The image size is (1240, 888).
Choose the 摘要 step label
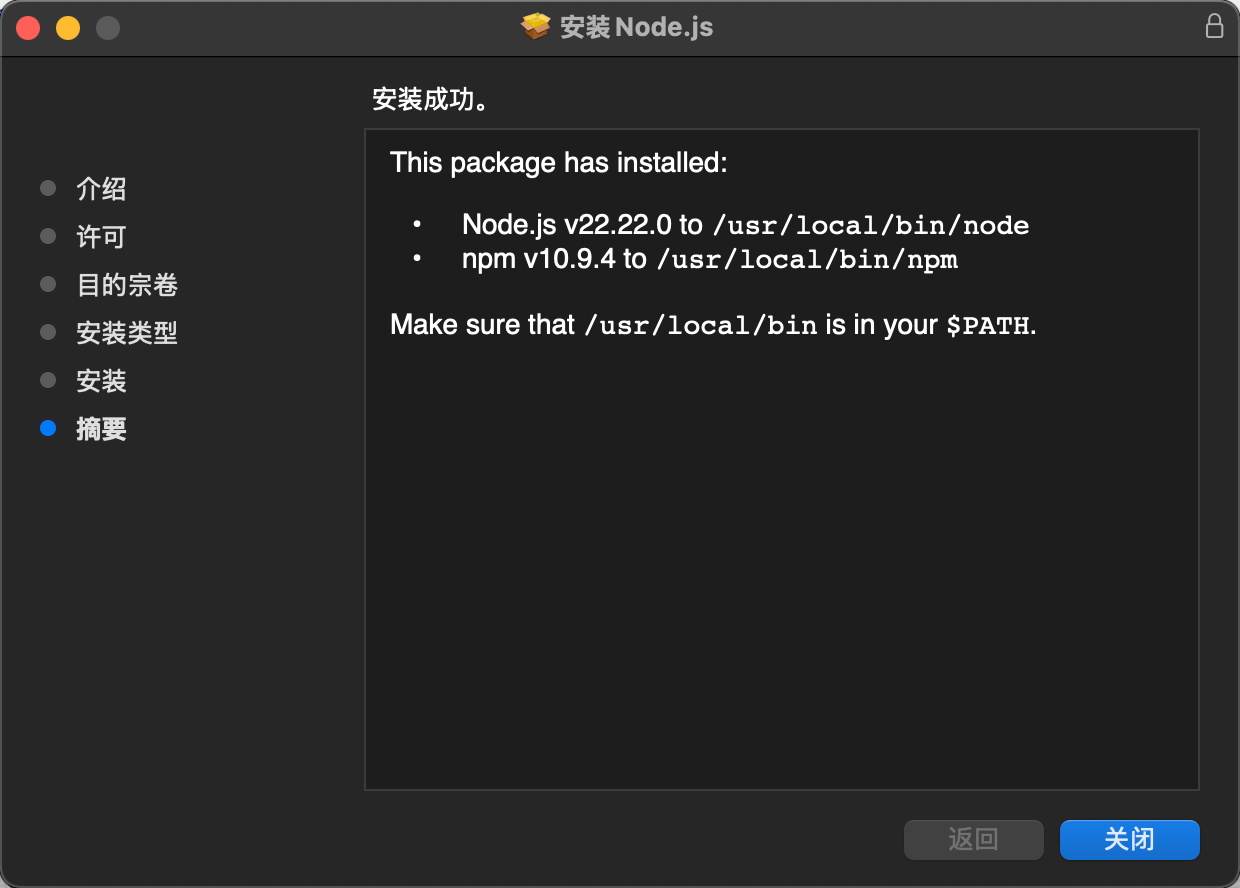(x=101, y=429)
